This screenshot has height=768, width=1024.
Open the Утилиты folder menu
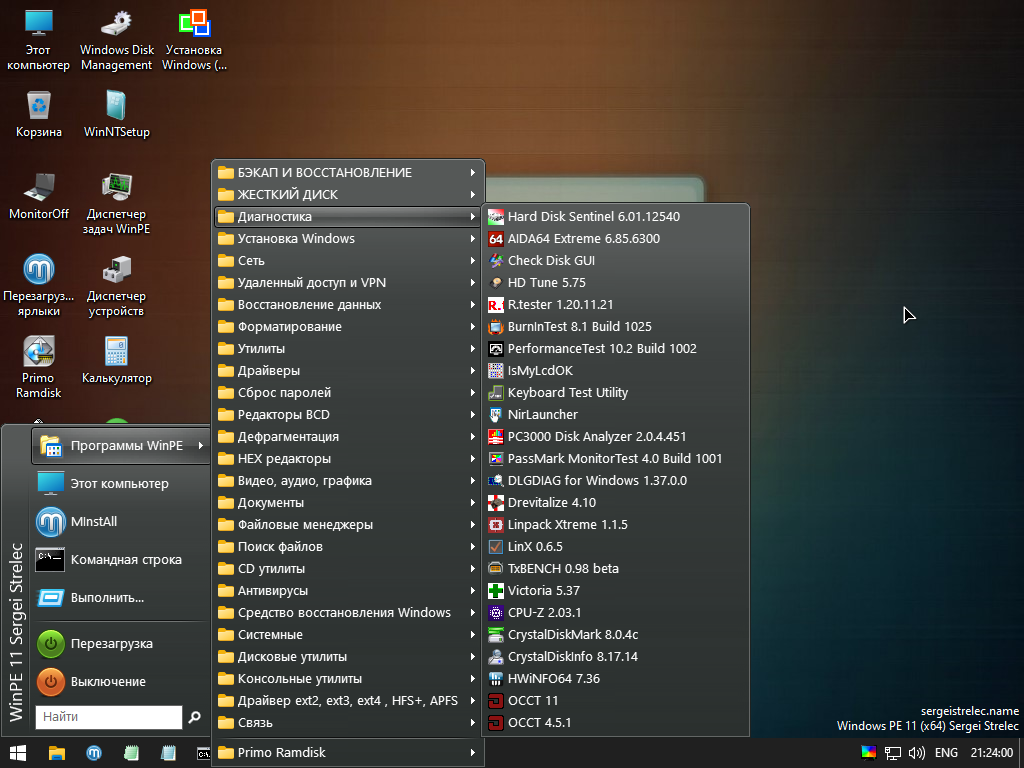click(x=348, y=349)
